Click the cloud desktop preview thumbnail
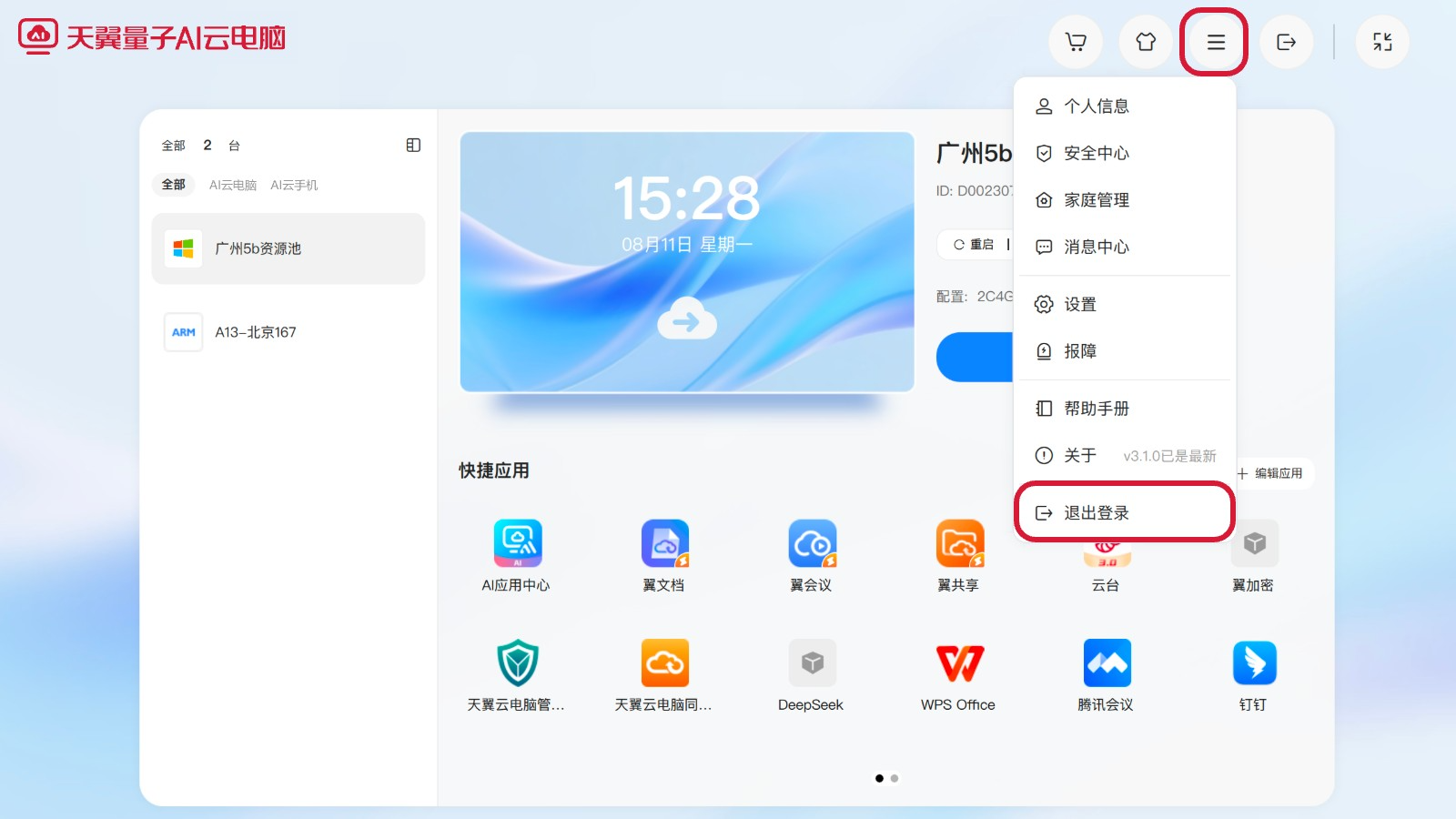Screen dimensions: 1456x819 coord(687,262)
